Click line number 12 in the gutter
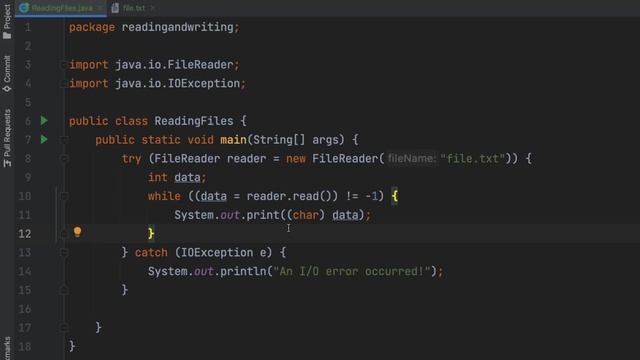Viewport: 640px width, 360px height. (x=25, y=234)
